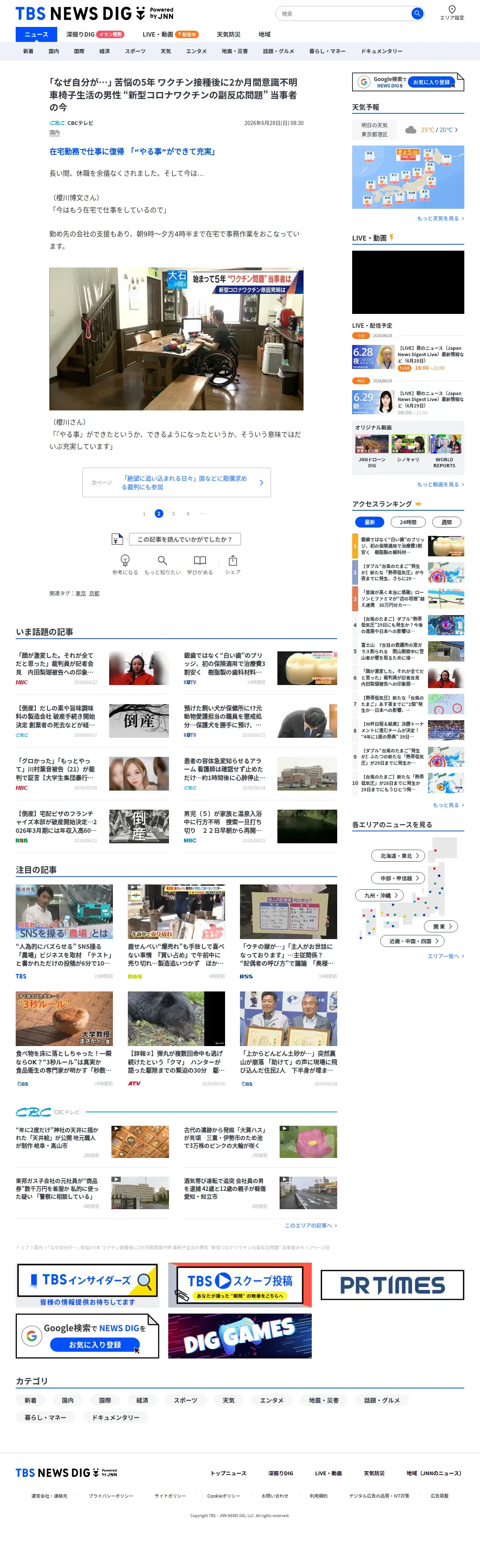Open the 地域 tab
This screenshot has height=1568, width=480.
coord(265,35)
